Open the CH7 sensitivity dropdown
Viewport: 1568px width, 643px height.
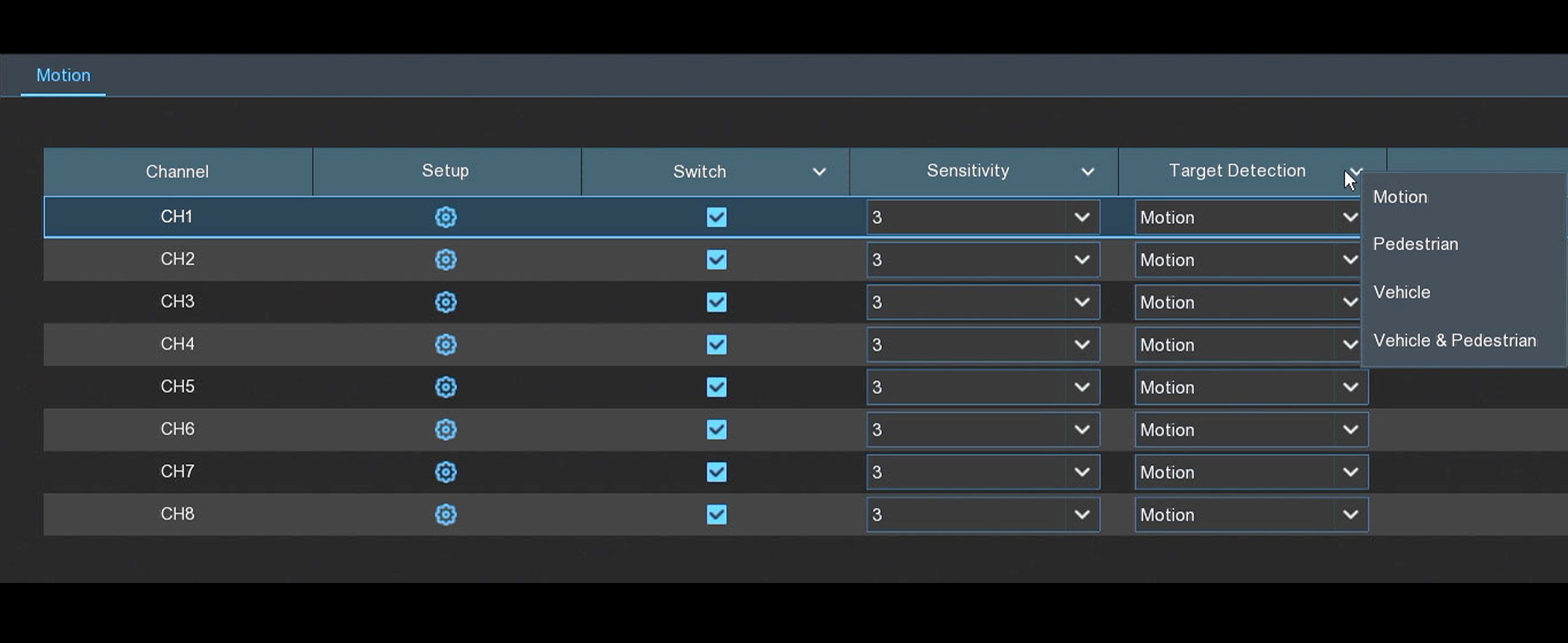coord(983,472)
